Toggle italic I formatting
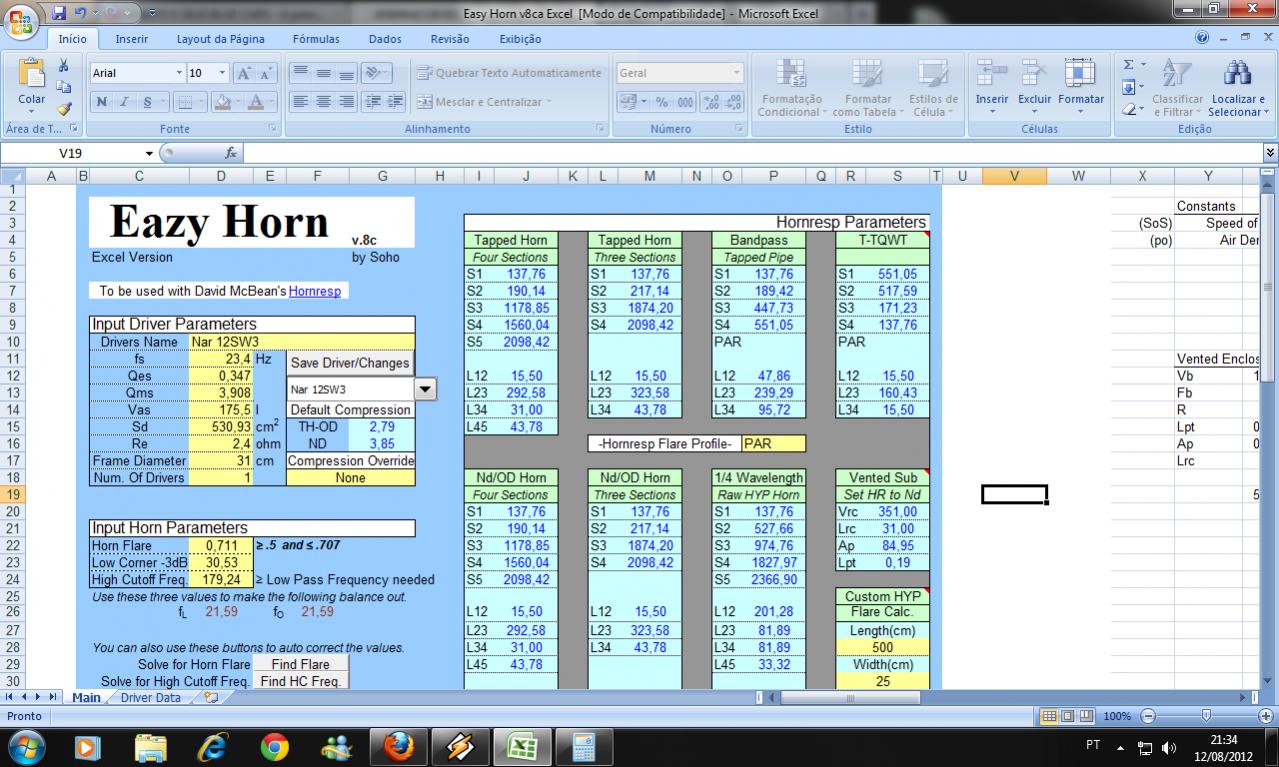The image size is (1279, 767). 126,101
